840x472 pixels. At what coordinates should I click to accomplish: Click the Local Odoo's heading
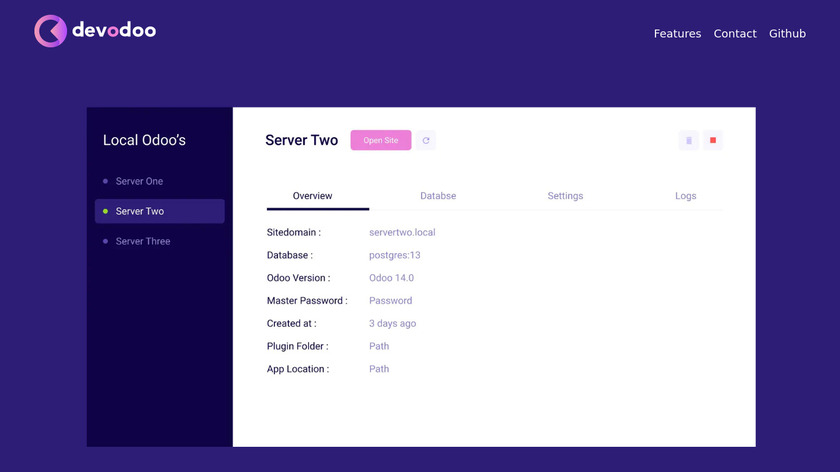click(x=144, y=140)
